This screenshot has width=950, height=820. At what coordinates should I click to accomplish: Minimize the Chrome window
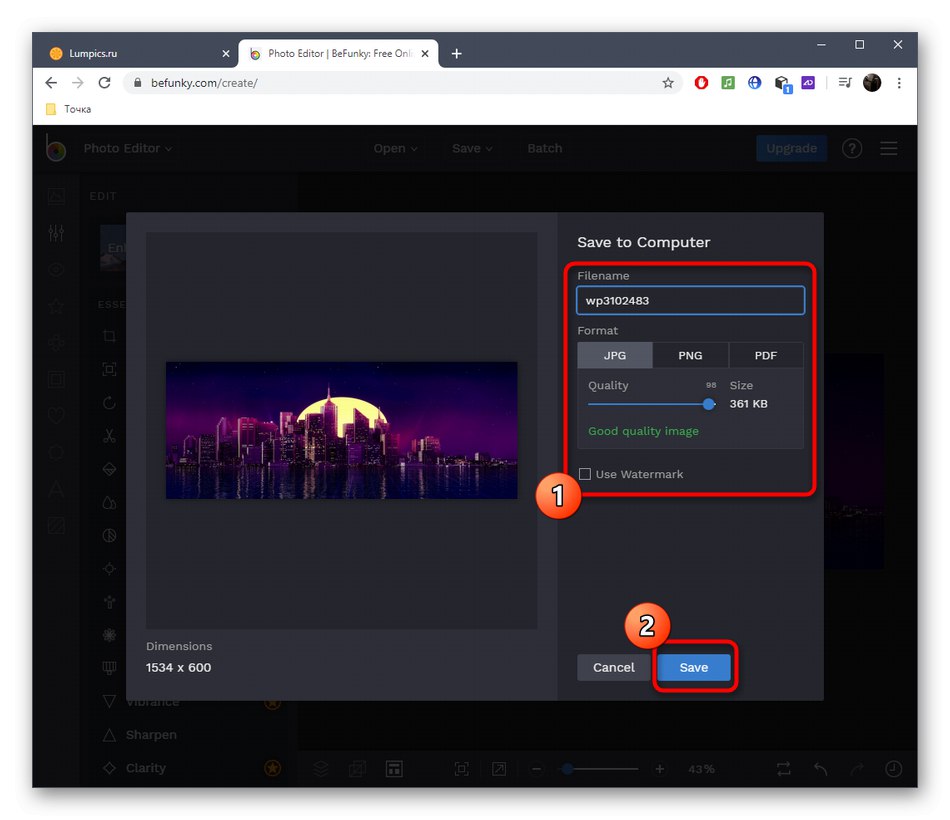(x=821, y=45)
